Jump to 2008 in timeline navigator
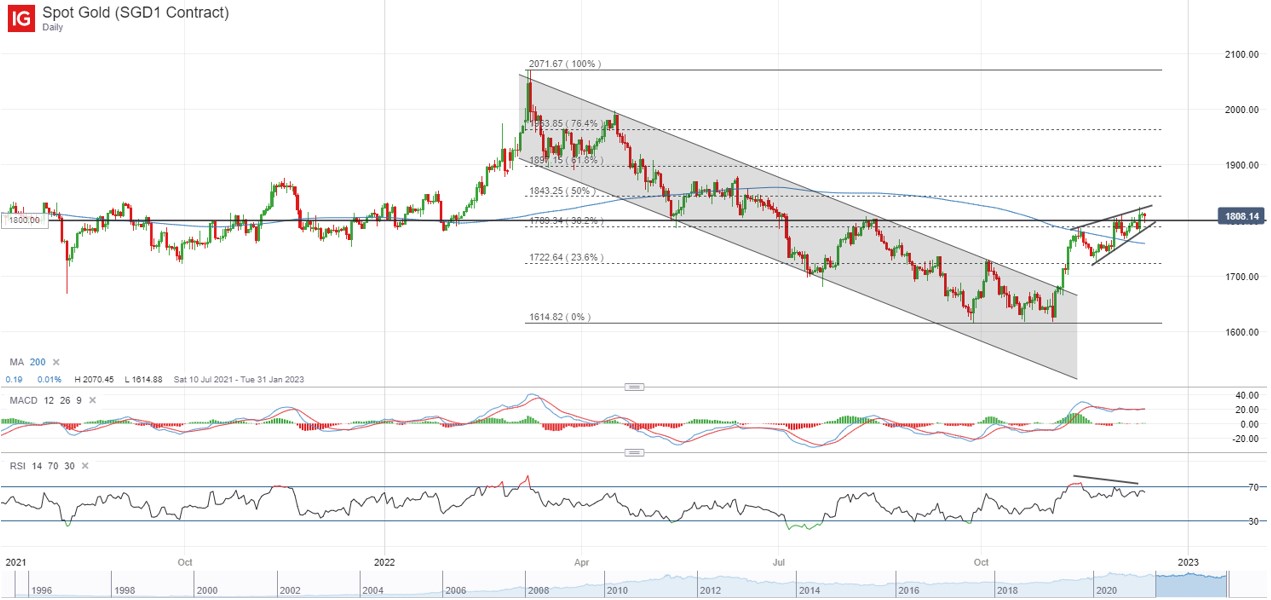The width and height of the screenshot is (1271, 600). [537, 589]
